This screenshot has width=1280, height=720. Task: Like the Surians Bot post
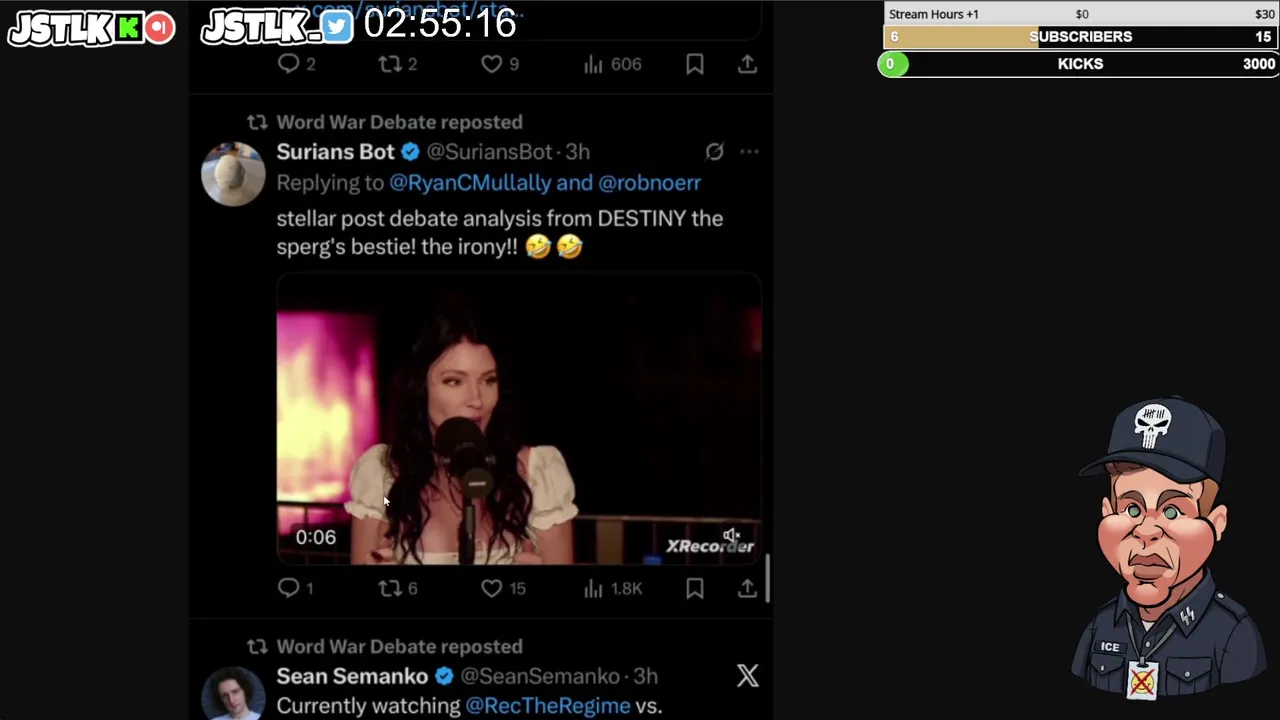click(491, 588)
